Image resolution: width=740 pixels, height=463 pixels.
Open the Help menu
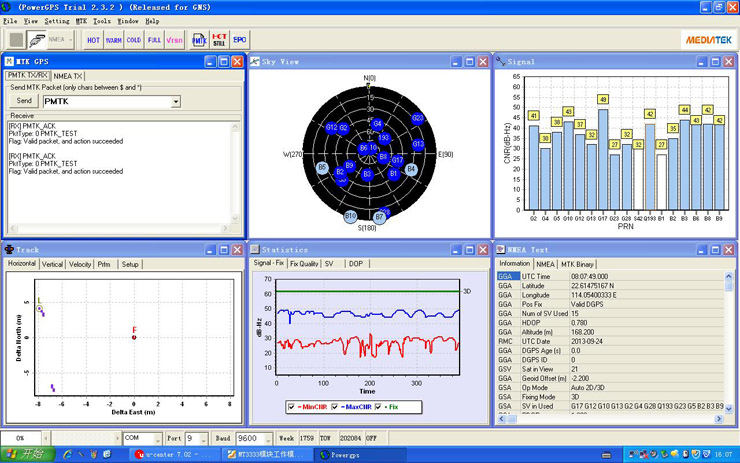tap(152, 21)
